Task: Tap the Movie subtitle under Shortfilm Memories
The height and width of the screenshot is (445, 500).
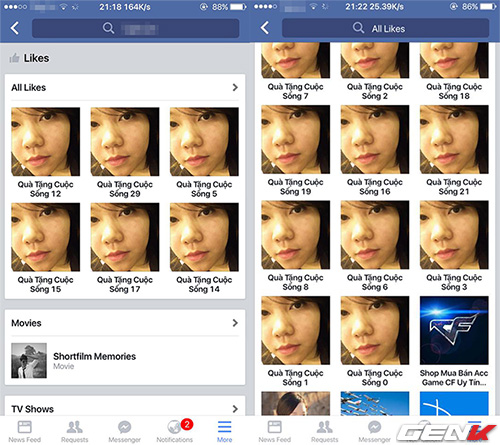Action: 64,366
